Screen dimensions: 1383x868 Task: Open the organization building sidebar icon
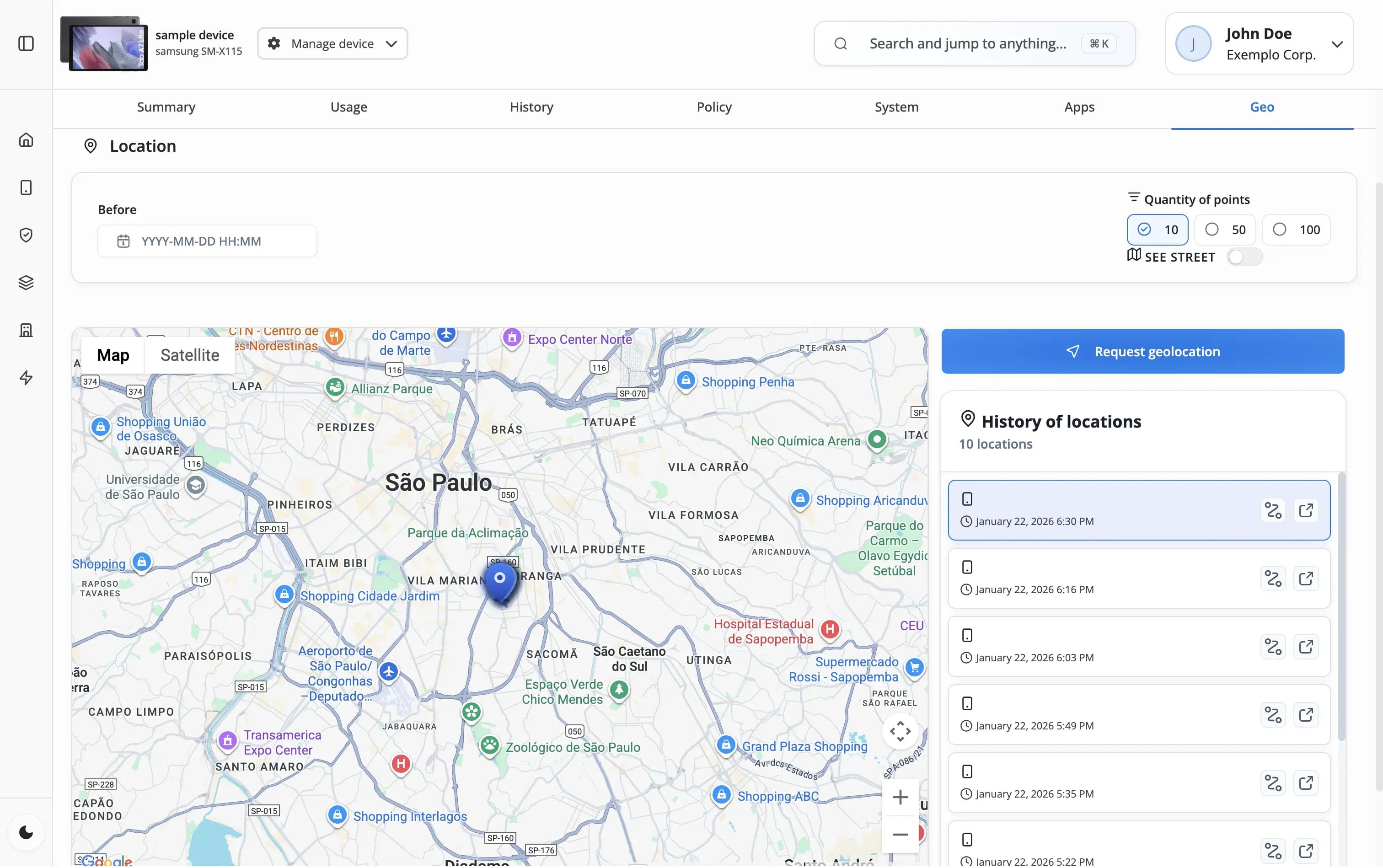(x=26, y=330)
